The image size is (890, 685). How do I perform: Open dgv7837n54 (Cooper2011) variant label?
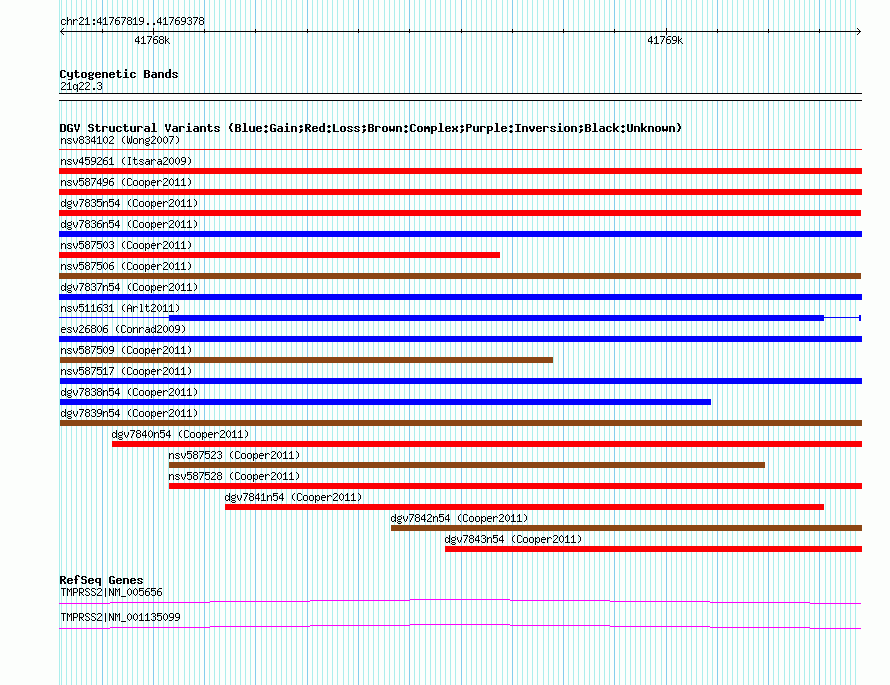129,287
